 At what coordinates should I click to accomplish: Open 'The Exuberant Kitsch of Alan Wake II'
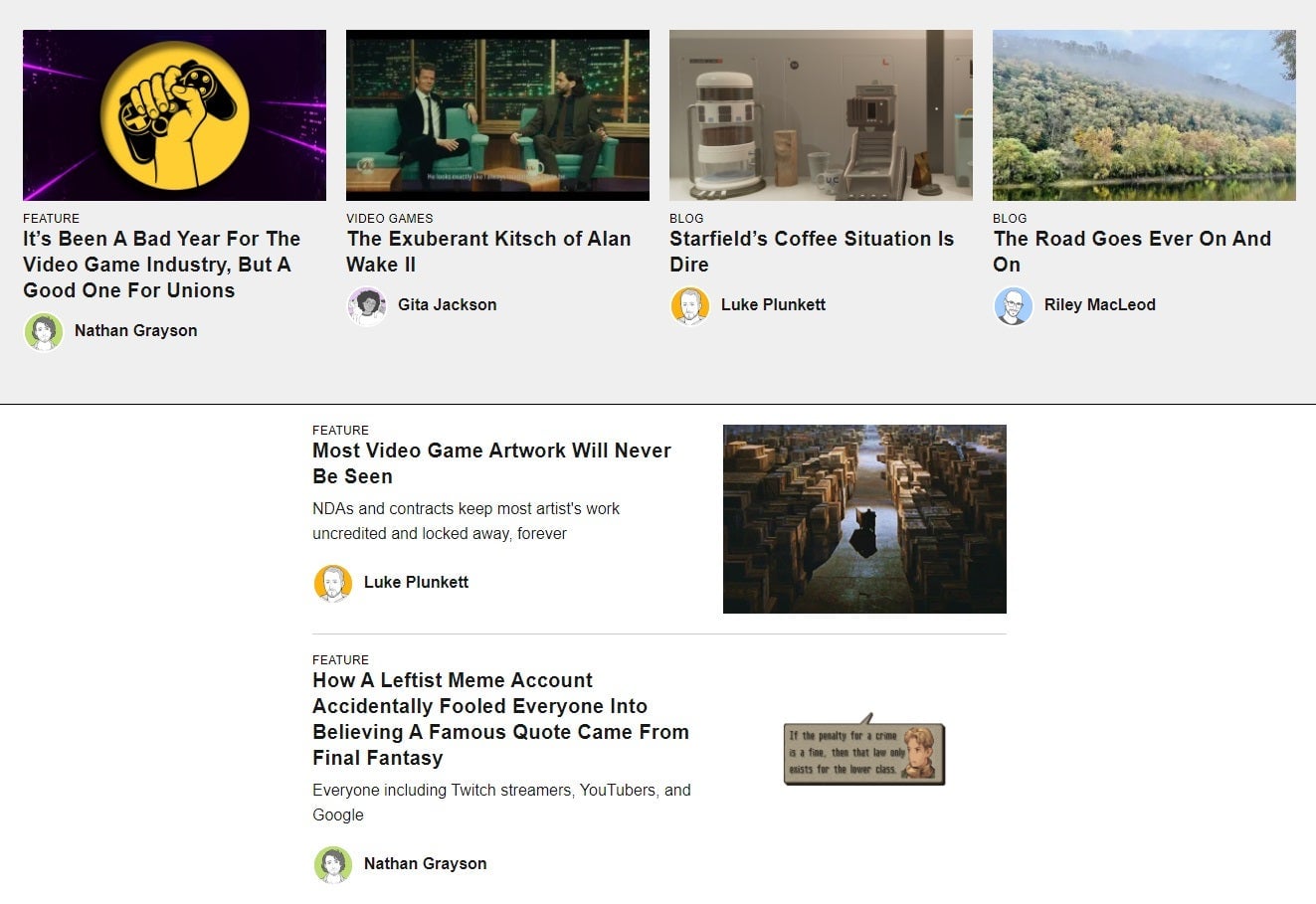[488, 252]
